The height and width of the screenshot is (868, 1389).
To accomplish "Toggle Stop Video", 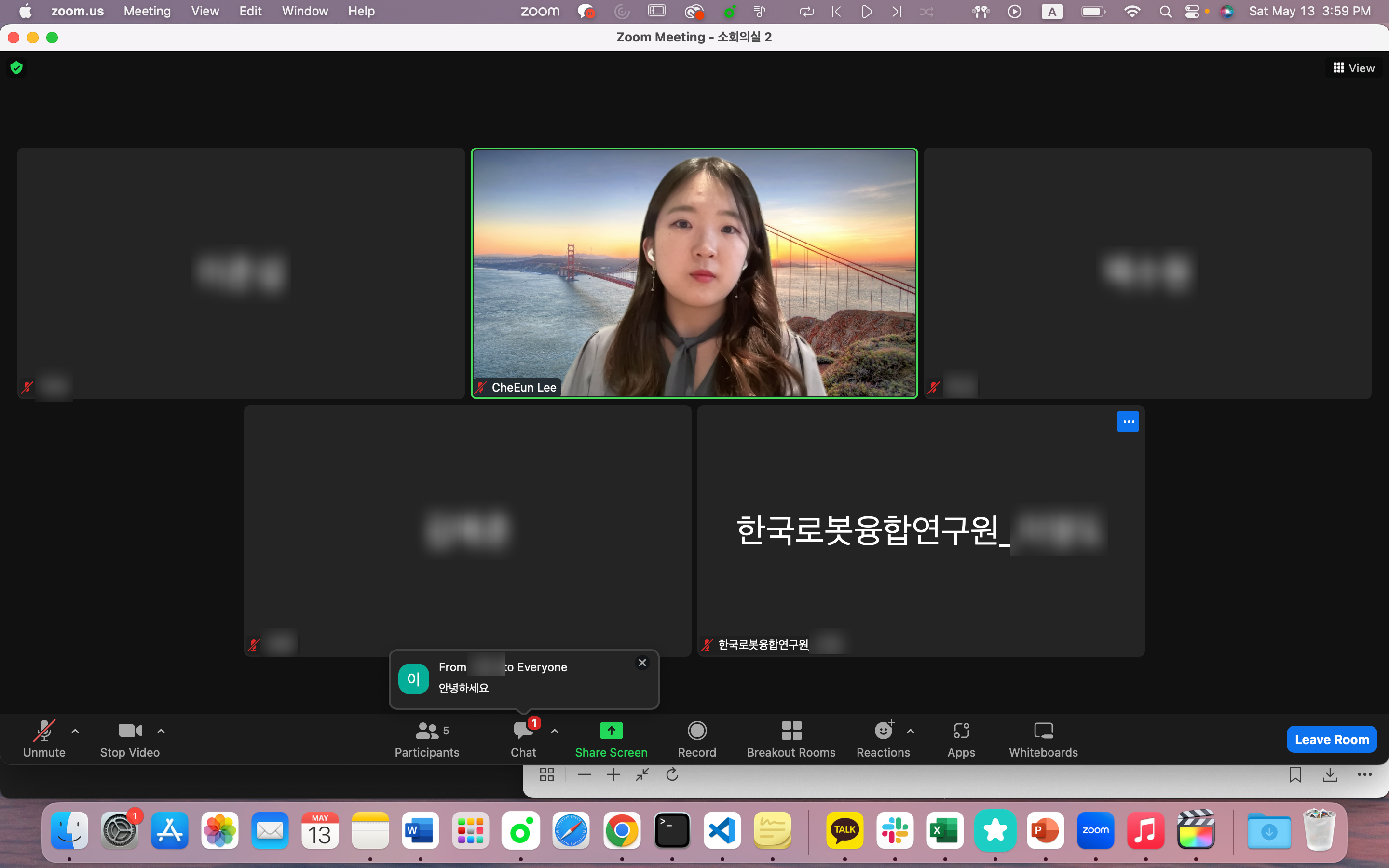I will click(130, 738).
